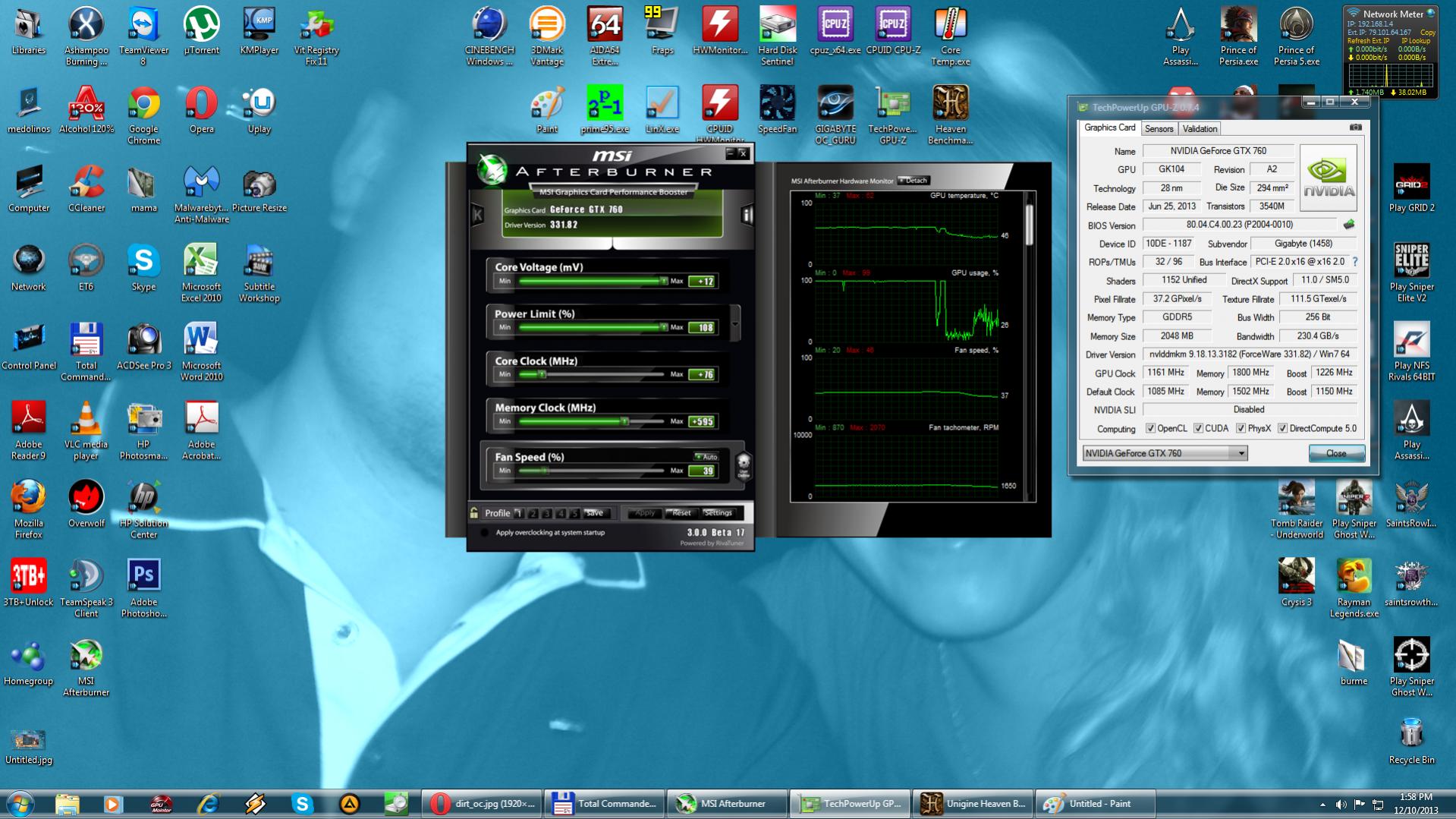Open the Fraps desktop icon
Screen dimensions: 1456x819
click(x=662, y=32)
